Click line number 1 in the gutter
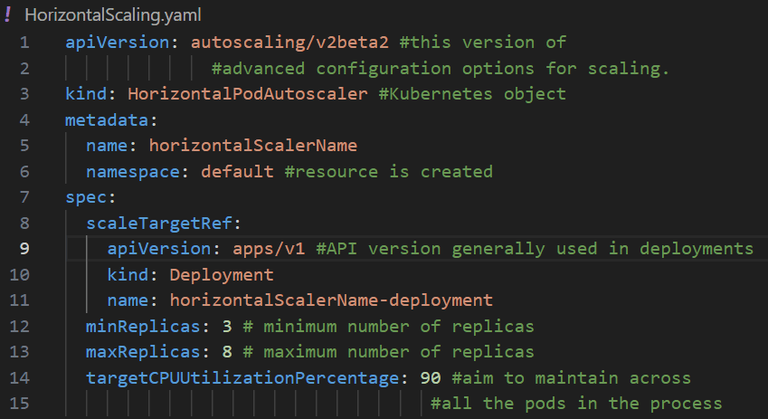Screen dimensions: 768x419 click(24, 42)
